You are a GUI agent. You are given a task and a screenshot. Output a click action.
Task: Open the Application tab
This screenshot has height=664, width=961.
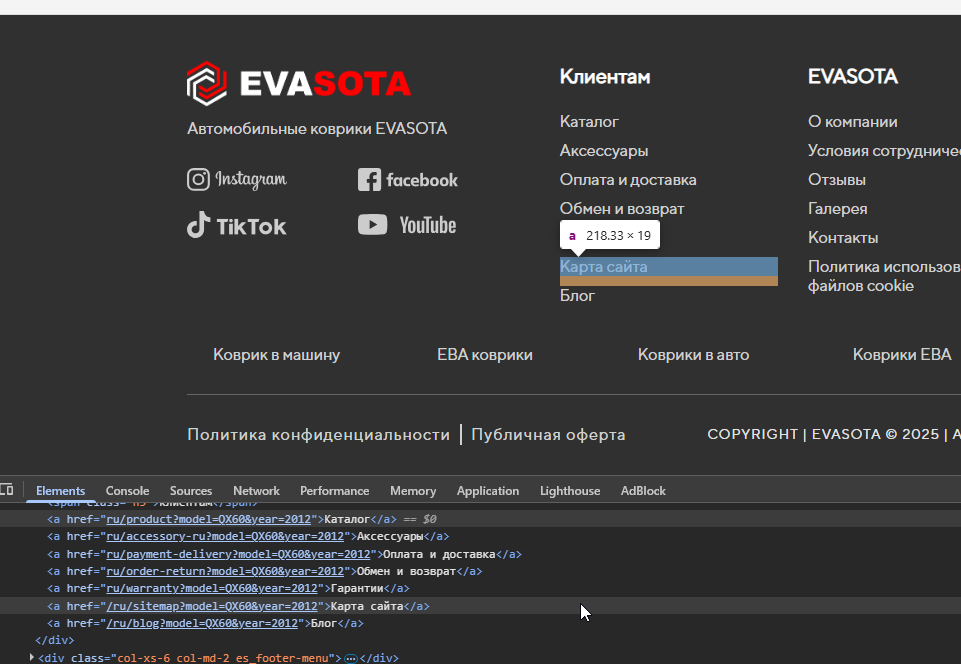pos(488,490)
